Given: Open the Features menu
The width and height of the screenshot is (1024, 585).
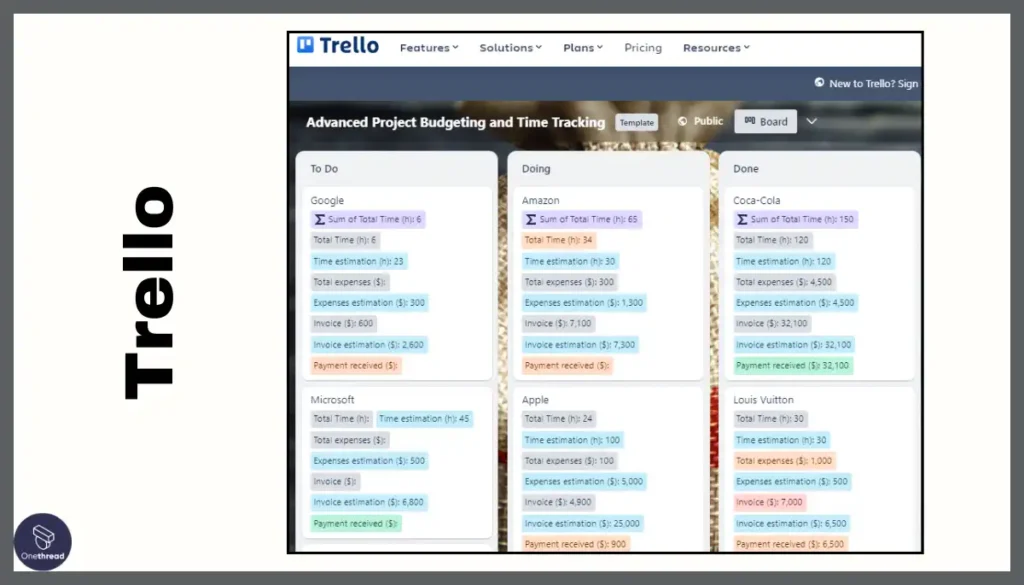Looking at the screenshot, I should (x=429, y=48).
